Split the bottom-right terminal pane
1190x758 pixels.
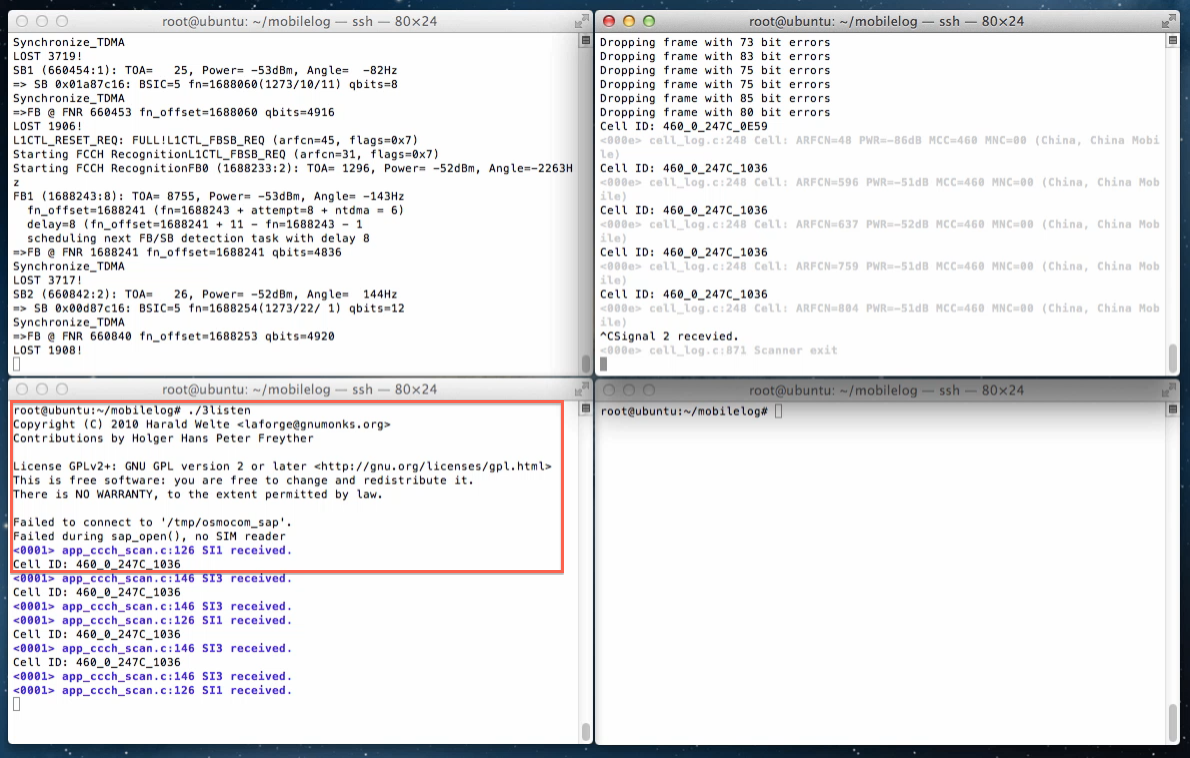click(1172, 411)
